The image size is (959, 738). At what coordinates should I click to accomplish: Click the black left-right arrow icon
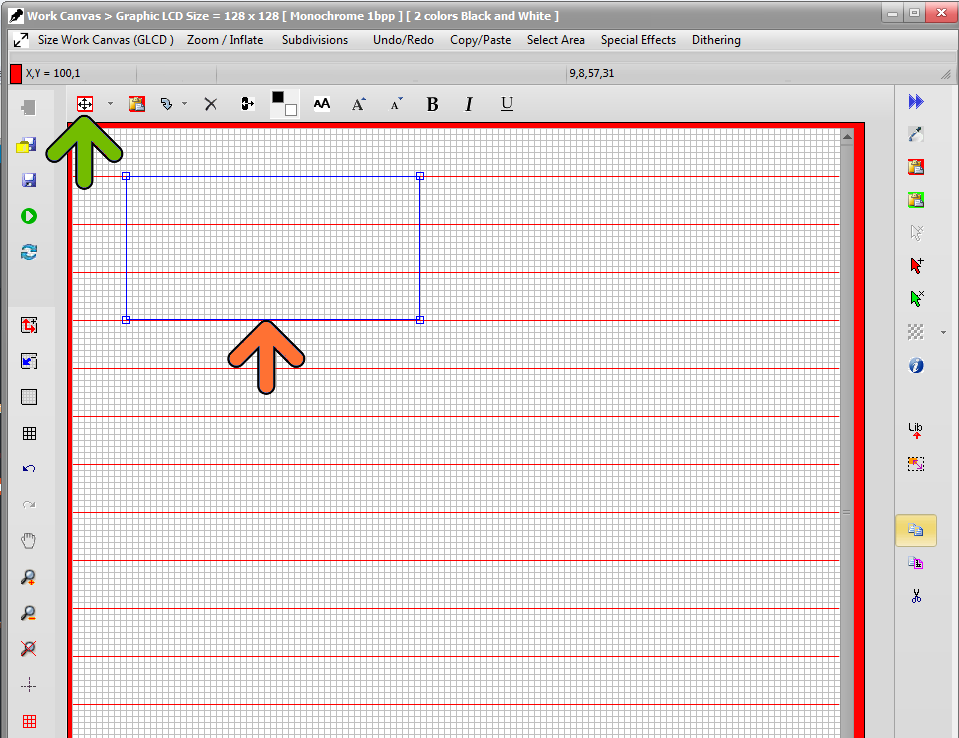[247, 104]
